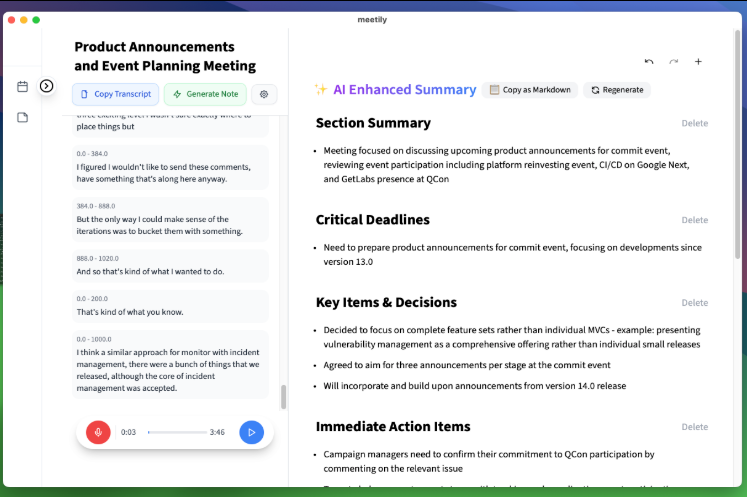Add a new section with plus icon
Viewport: 747px width, 497px height.
coord(698,61)
